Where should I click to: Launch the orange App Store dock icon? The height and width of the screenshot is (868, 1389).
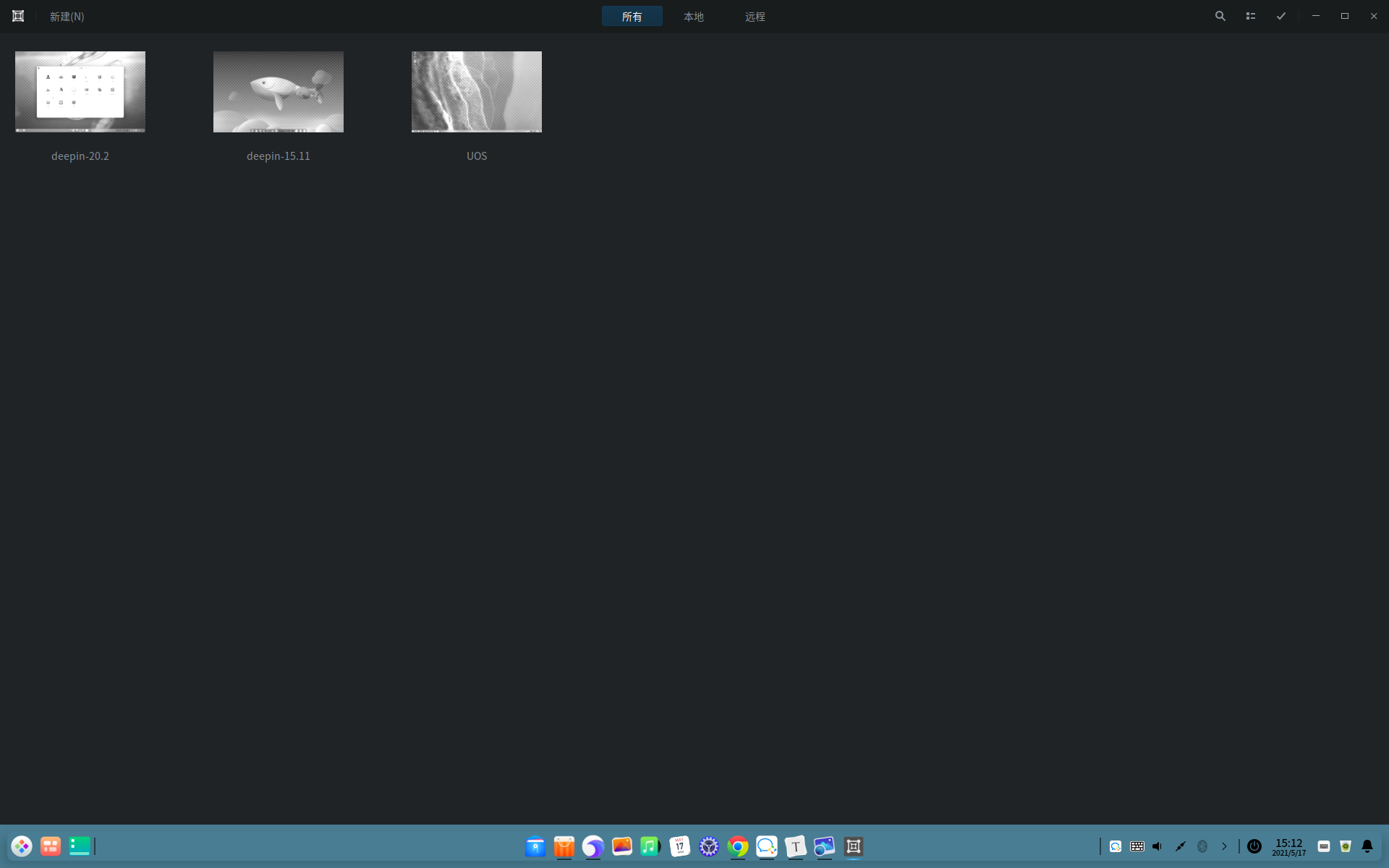pyautogui.click(x=564, y=846)
